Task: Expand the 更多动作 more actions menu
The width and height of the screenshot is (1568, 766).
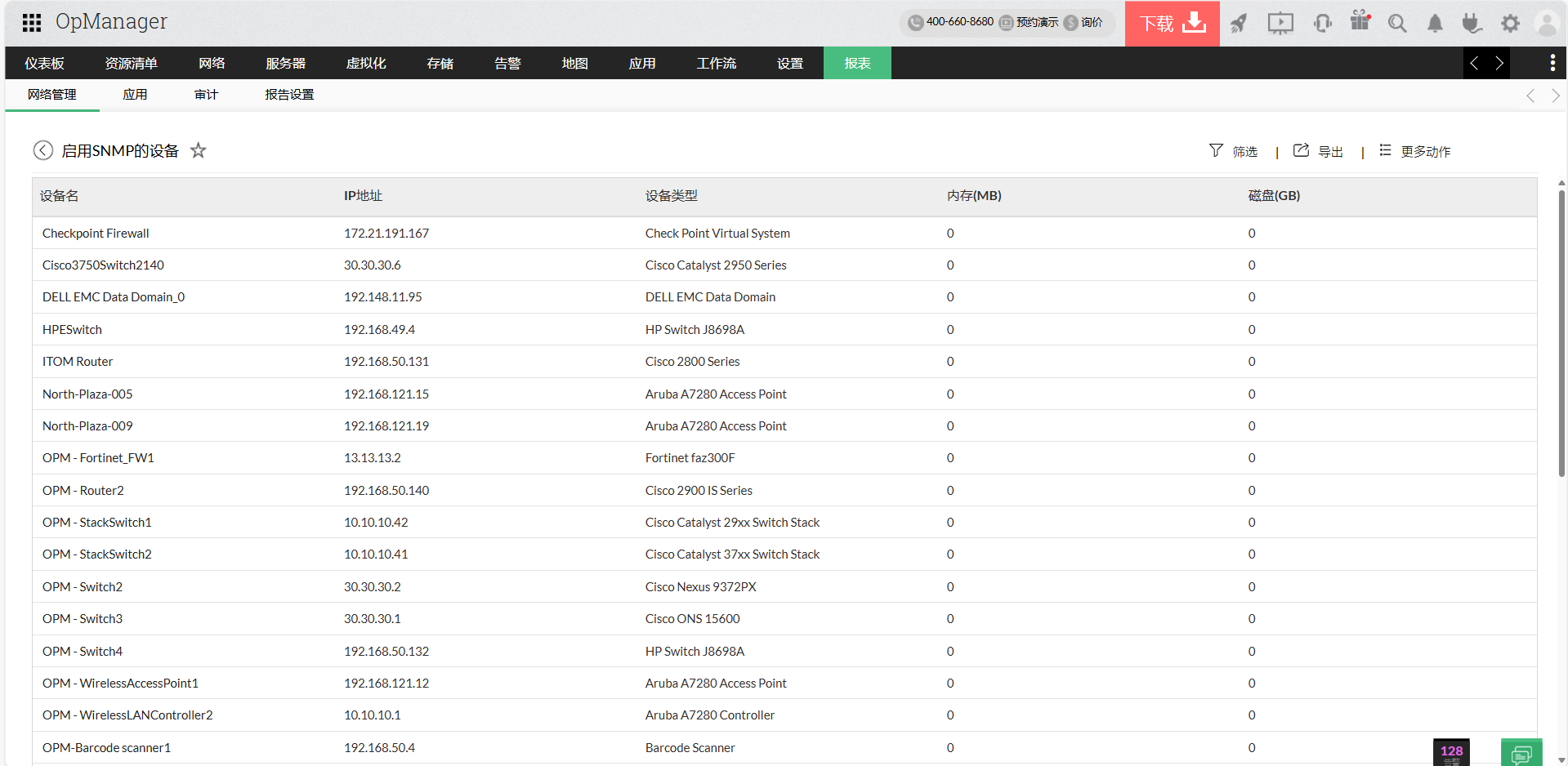Action: (x=1414, y=151)
